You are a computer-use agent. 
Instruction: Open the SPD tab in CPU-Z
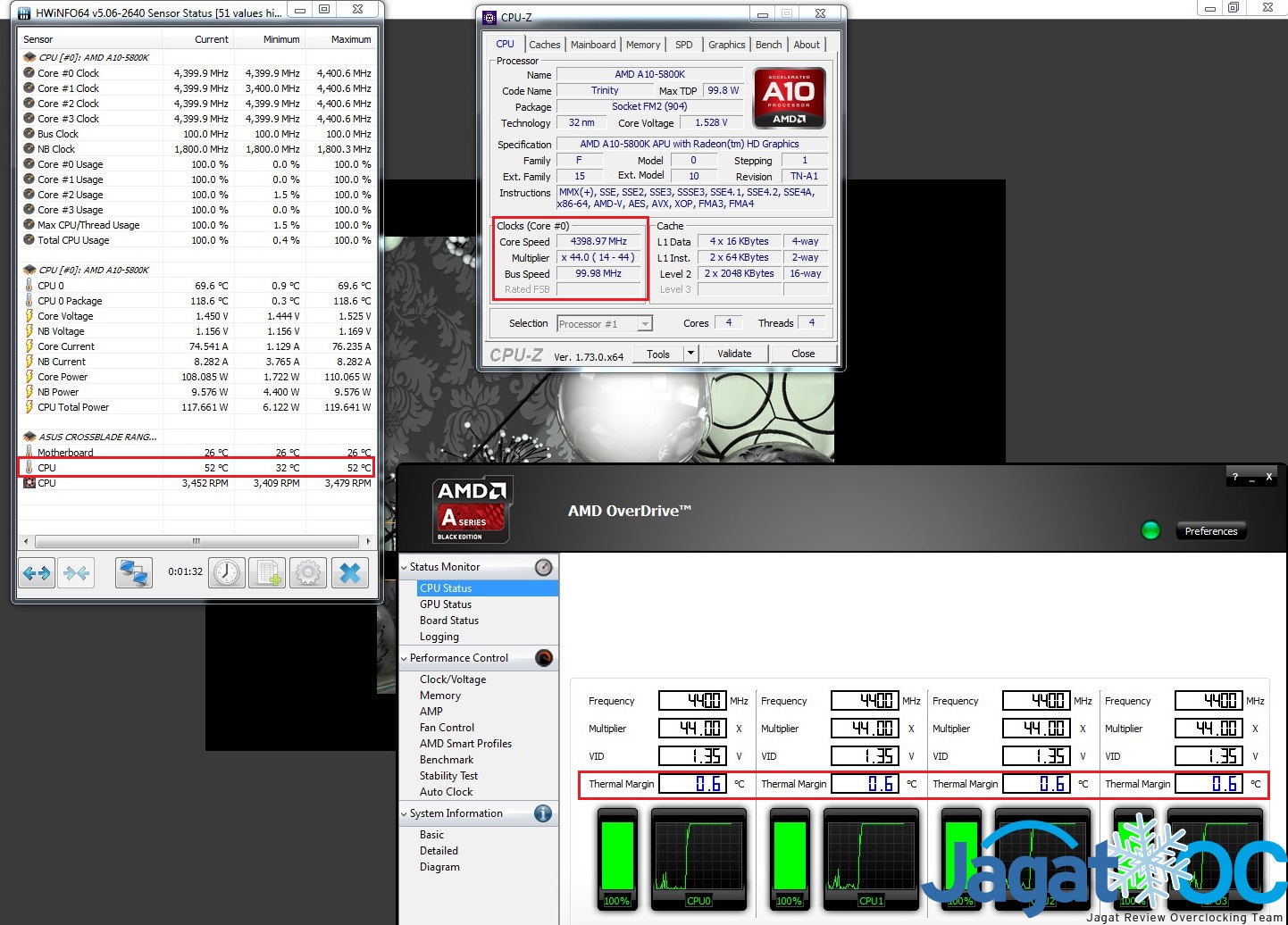click(683, 45)
